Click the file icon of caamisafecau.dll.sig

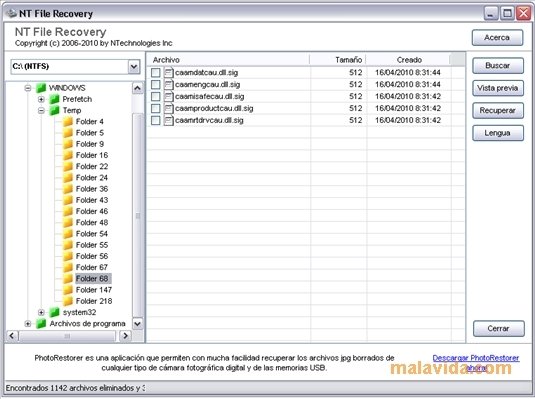click(x=169, y=96)
